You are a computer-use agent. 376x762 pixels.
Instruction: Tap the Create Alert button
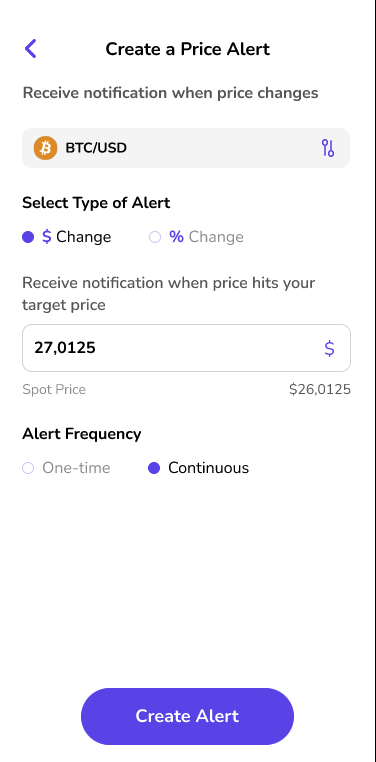pos(188,716)
